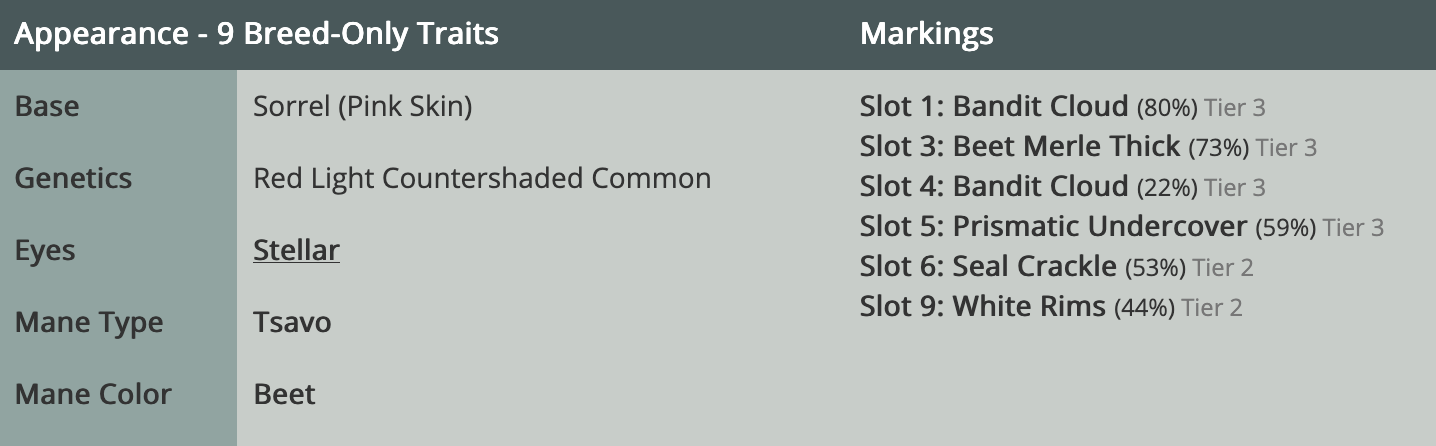Image resolution: width=1436 pixels, height=446 pixels.
Task: Click the Base row label
Action: [47, 106]
